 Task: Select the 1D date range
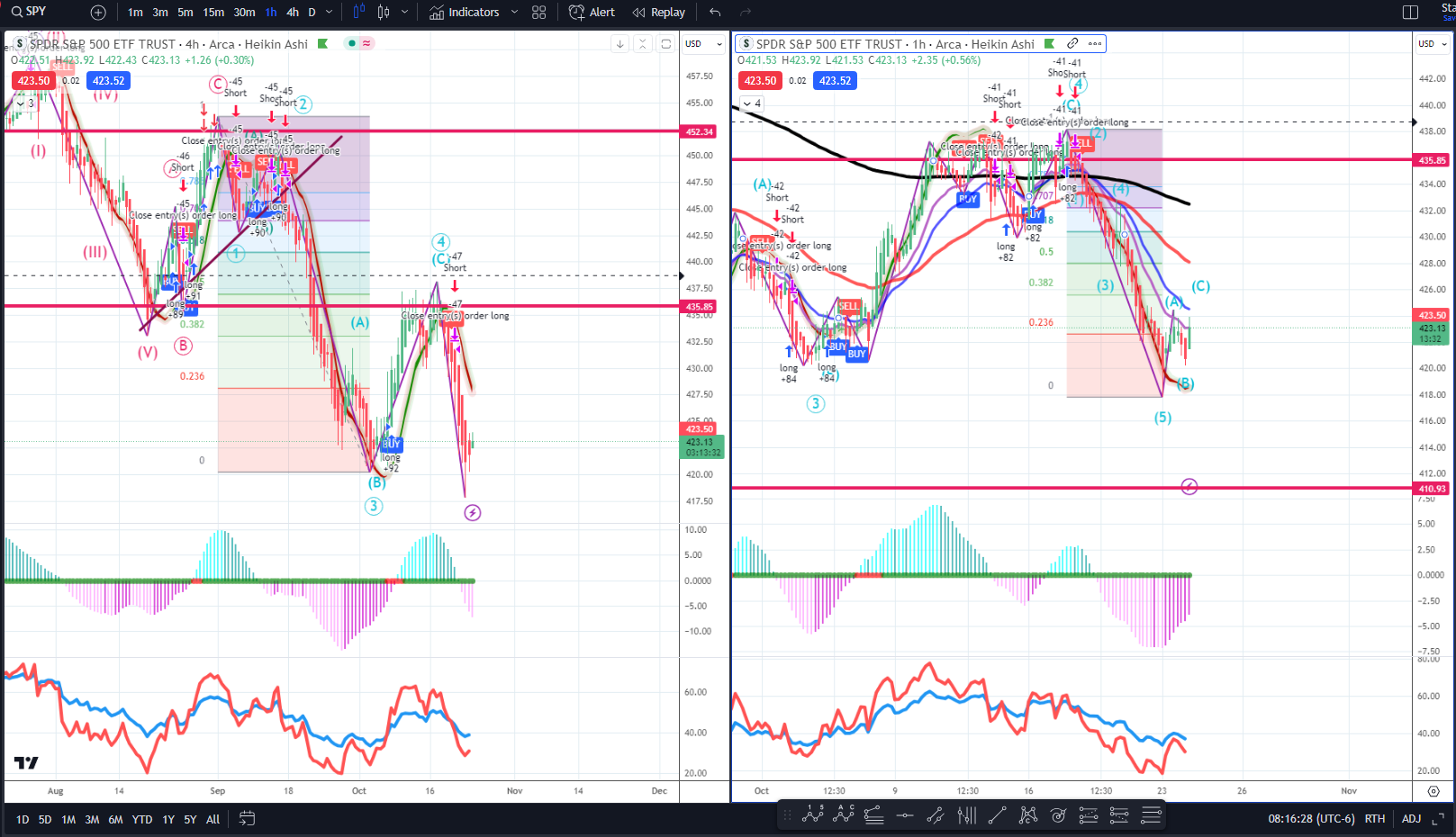coord(23,819)
